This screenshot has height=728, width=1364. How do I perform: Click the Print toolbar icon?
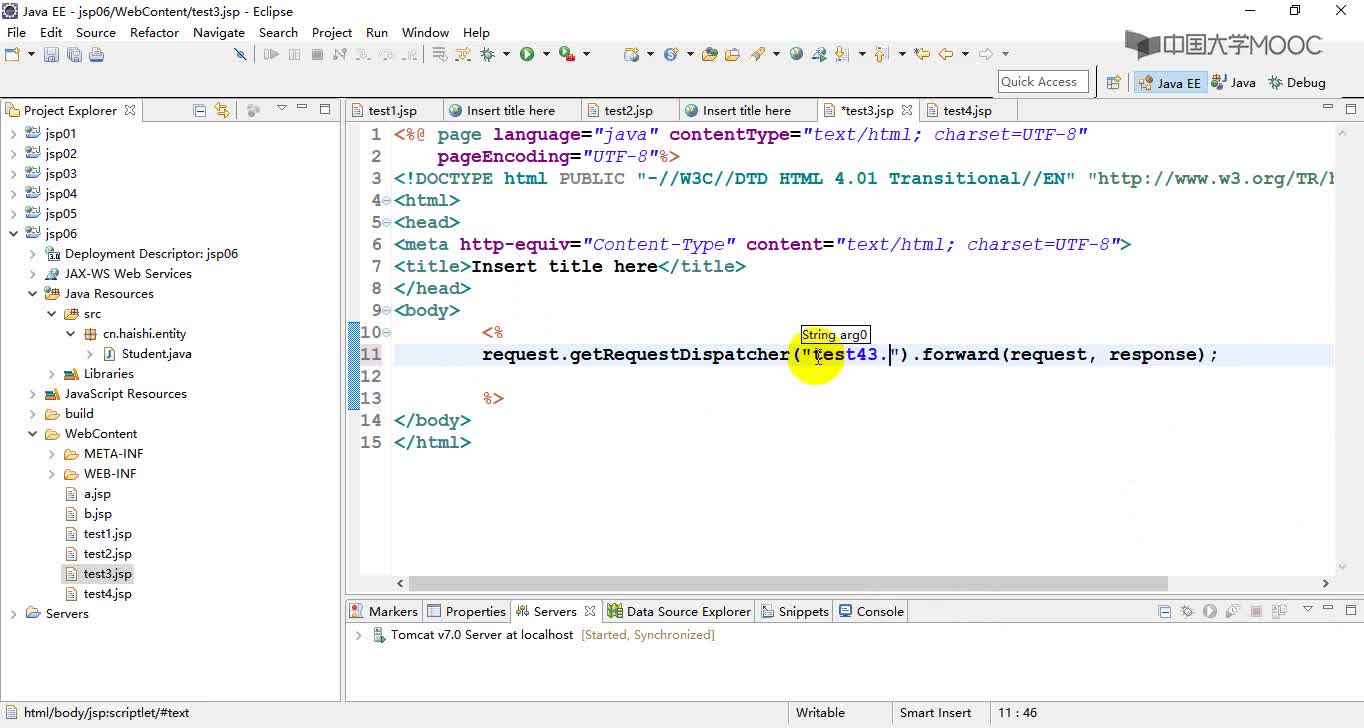coord(96,54)
